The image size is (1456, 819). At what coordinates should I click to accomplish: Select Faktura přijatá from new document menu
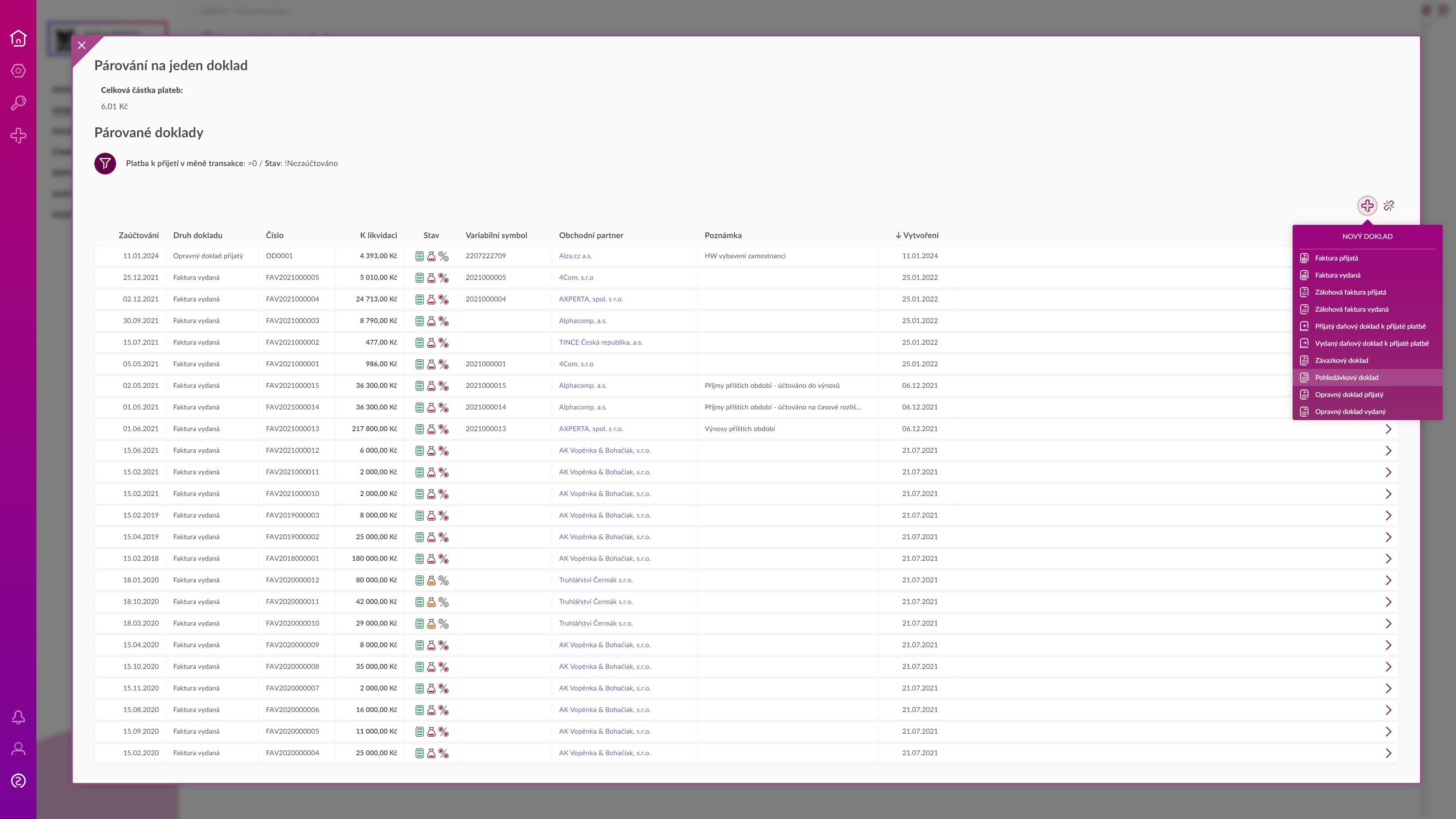[x=1367, y=258]
